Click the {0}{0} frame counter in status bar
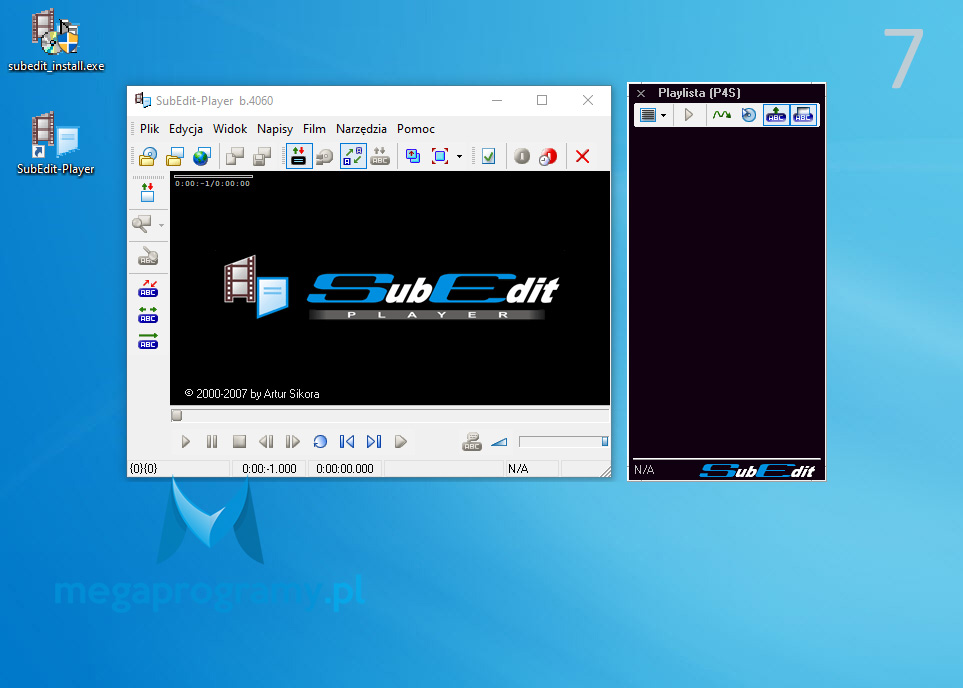Screen dimensions: 963x688 pyautogui.click(x=143, y=469)
